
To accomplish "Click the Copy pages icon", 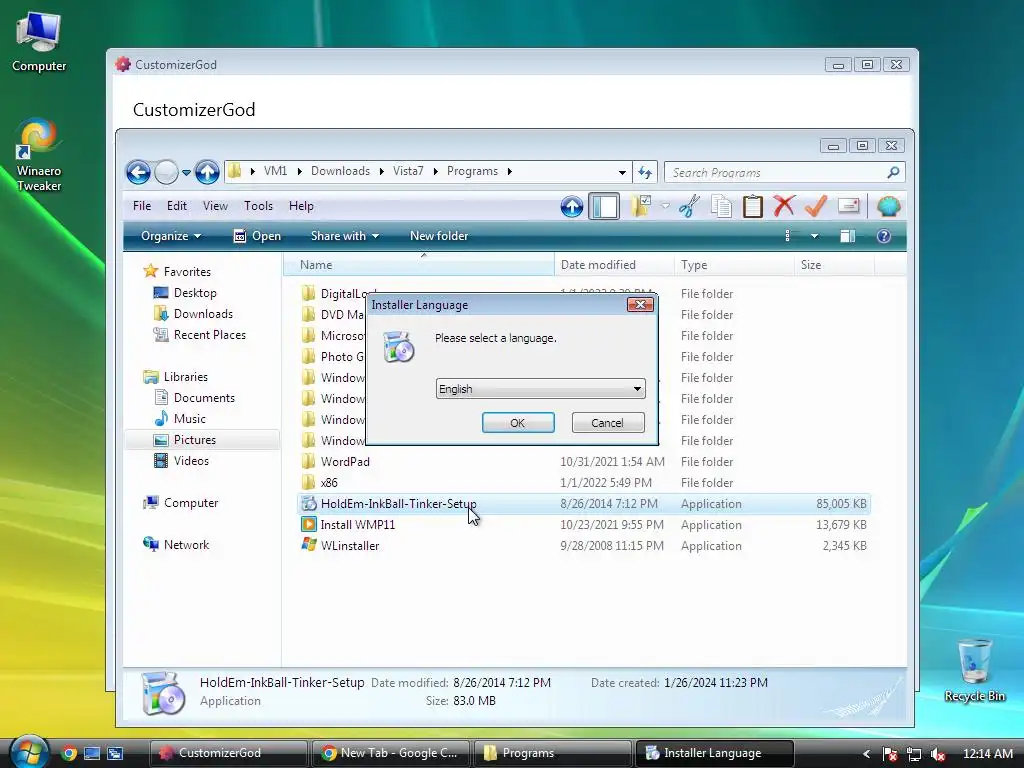I will pyautogui.click(x=721, y=206).
